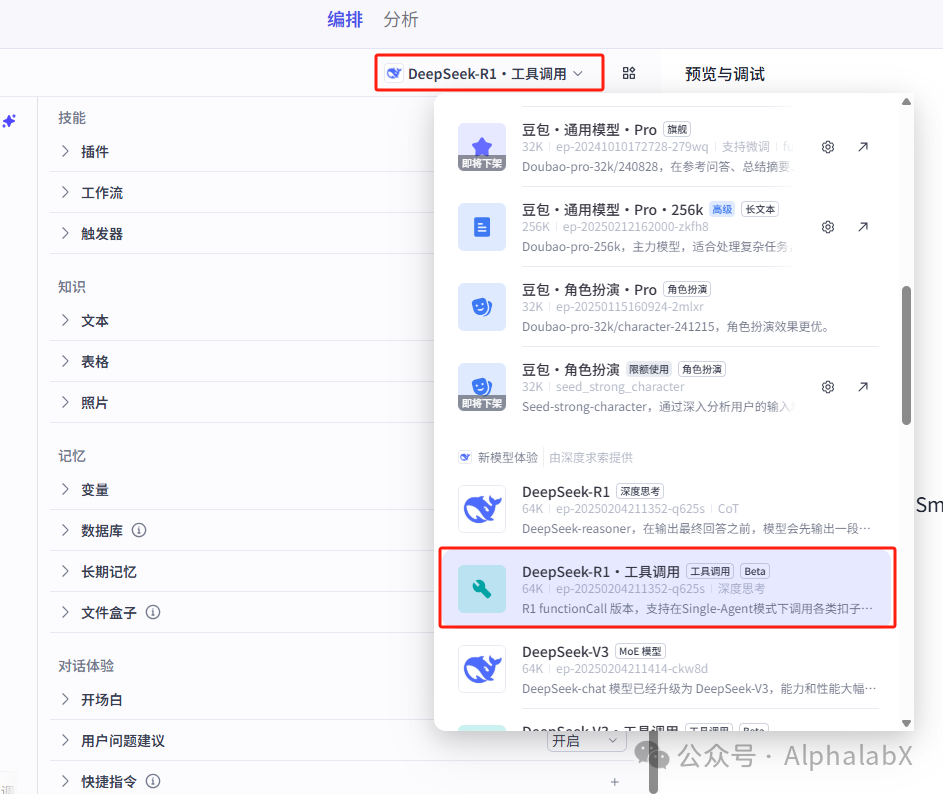Click the sparkle AI icon in left sidebar
Image resolution: width=943 pixels, height=794 pixels.
pyautogui.click(x=9, y=121)
